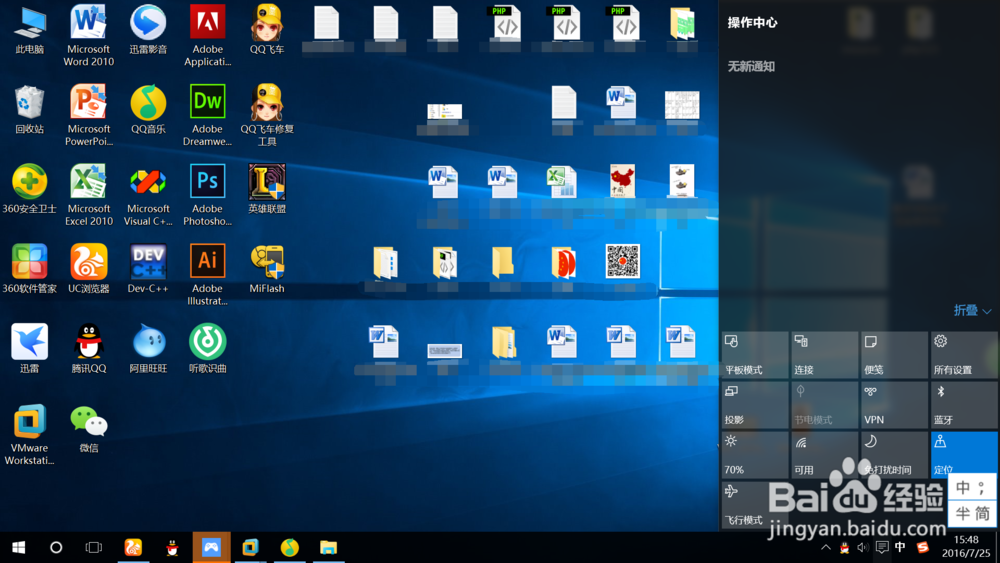This screenshot has width=1000, height=563.
Task: Toggle 飞行模式 airplane mode tile
Action: [754, 504]
